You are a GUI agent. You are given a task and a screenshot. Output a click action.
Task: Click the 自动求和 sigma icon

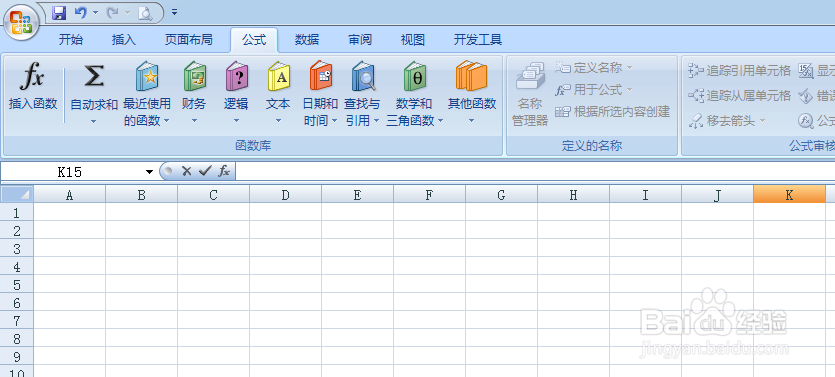tap(94, 77)
